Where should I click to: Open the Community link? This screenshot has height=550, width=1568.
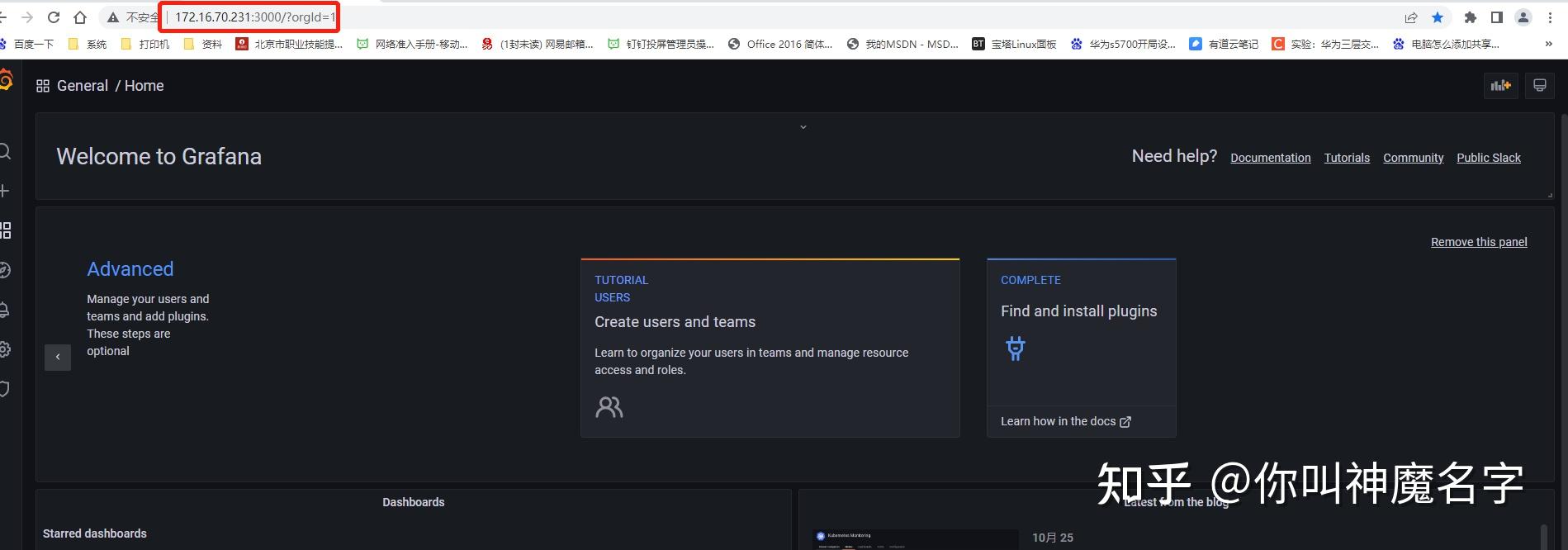click(1414, 158)
